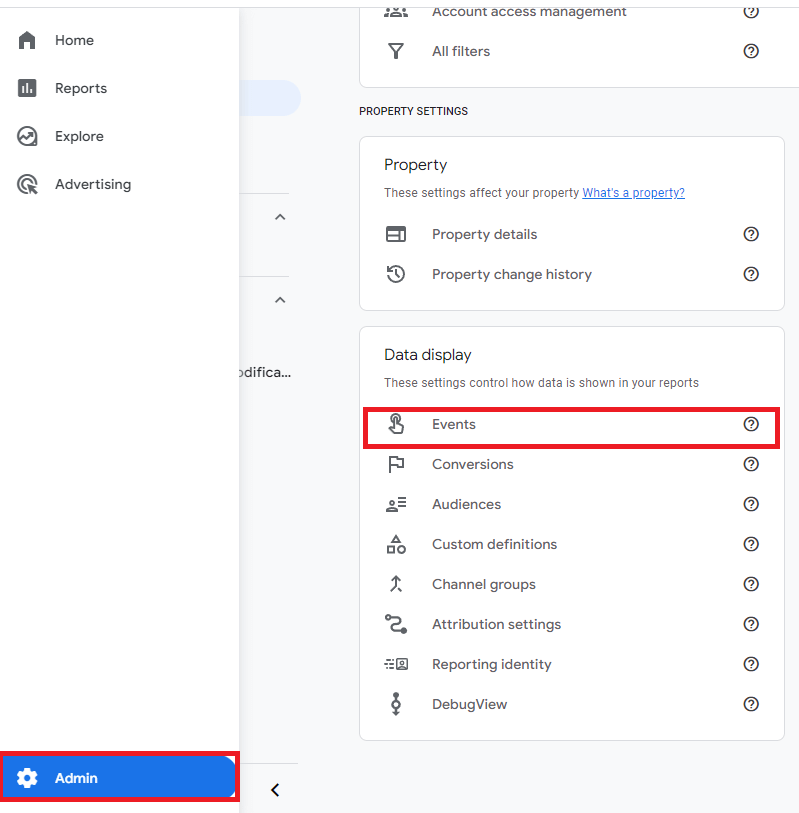Click the Conversions flag icon
Screen dimensions: 799x813
click(396, 464)
